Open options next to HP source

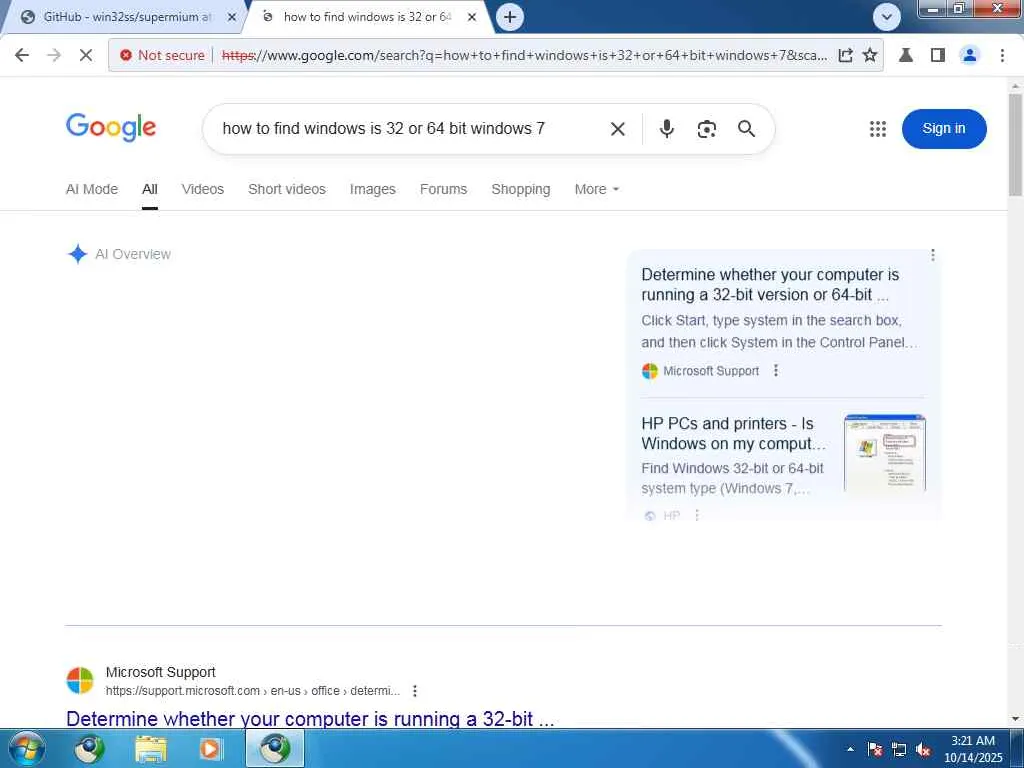click(x=697, y=515)
